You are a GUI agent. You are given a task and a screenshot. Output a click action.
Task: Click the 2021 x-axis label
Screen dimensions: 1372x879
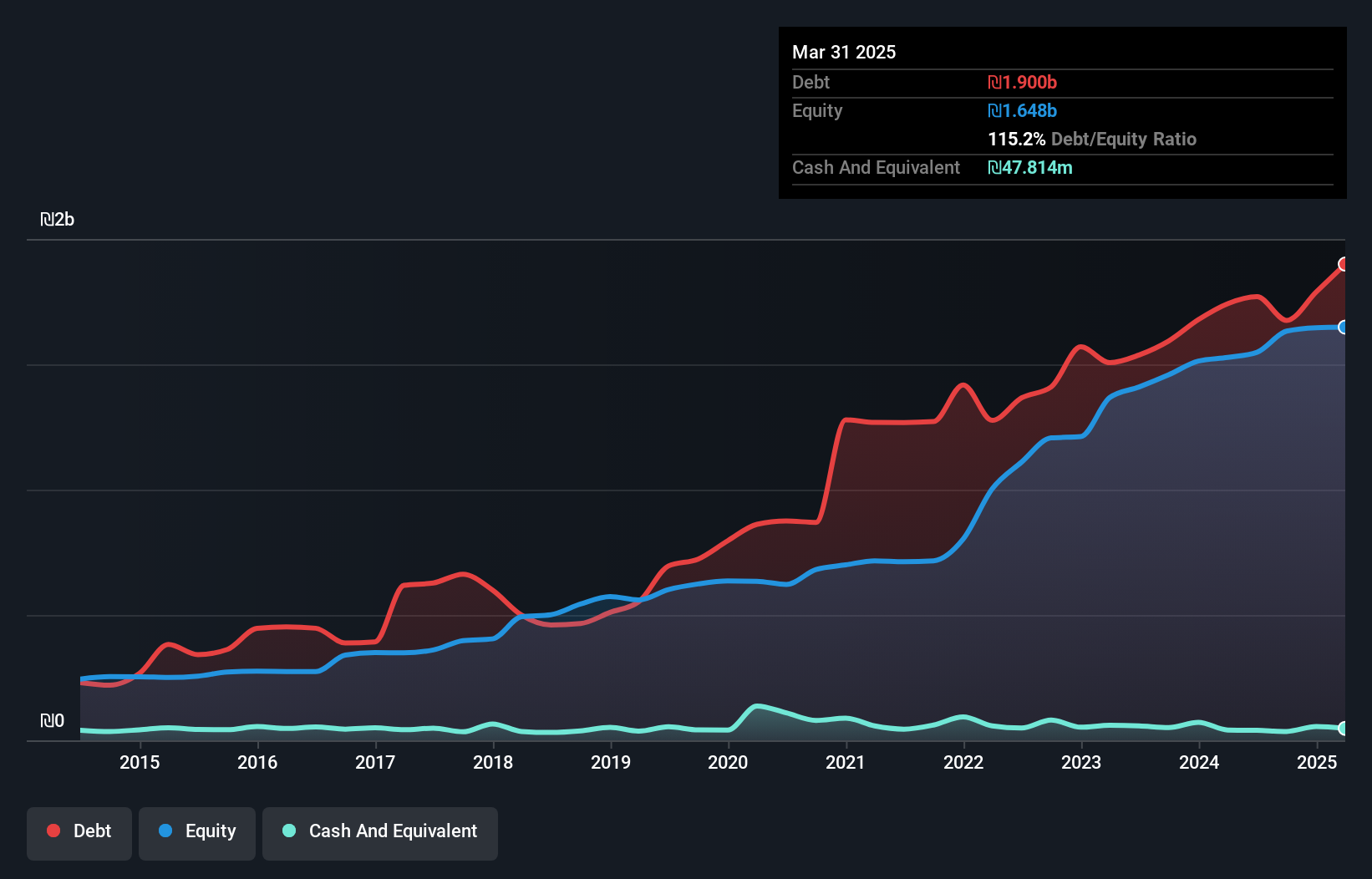tap(846, 762)
